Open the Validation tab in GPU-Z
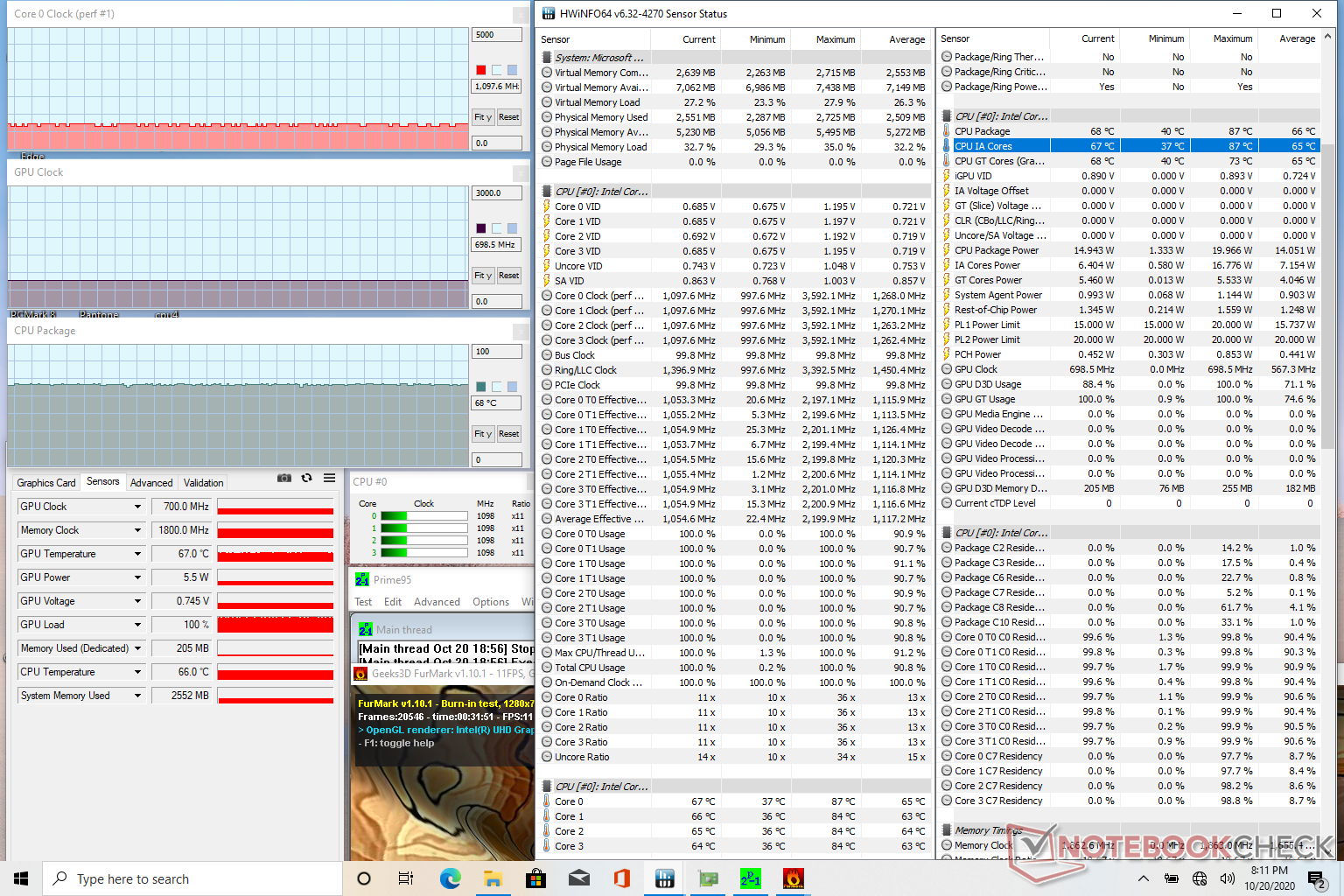The image size is (1344, 896). [x=203, y=483]
